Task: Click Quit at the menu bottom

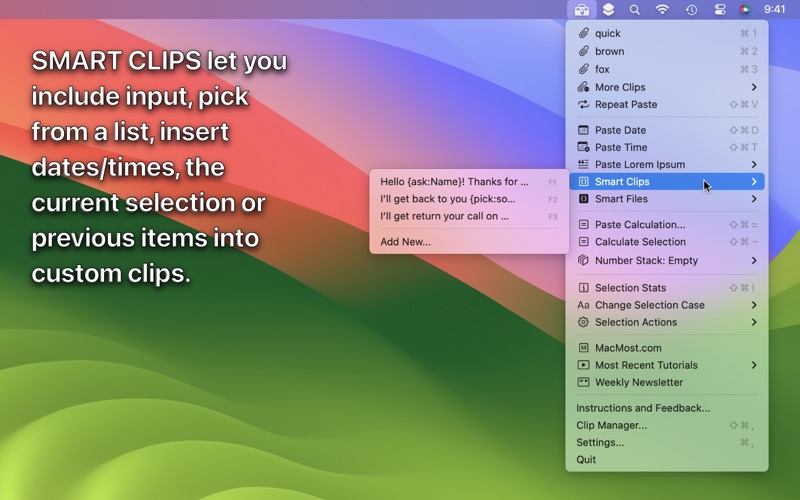Action: [667, 459]
